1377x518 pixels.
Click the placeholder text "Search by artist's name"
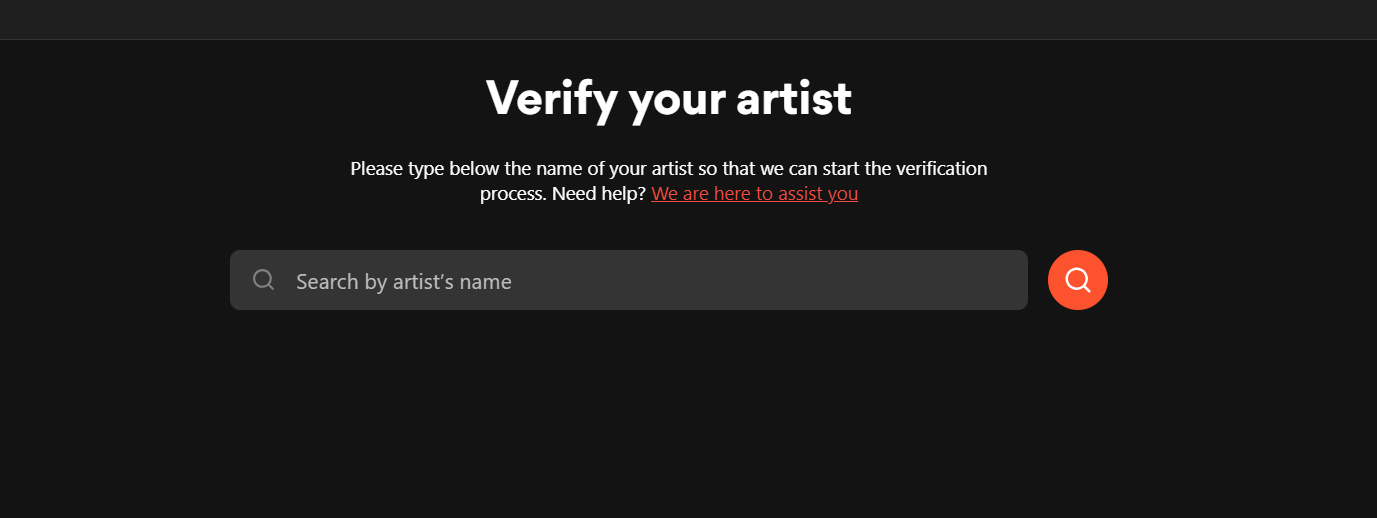click(x=403, y=282)
